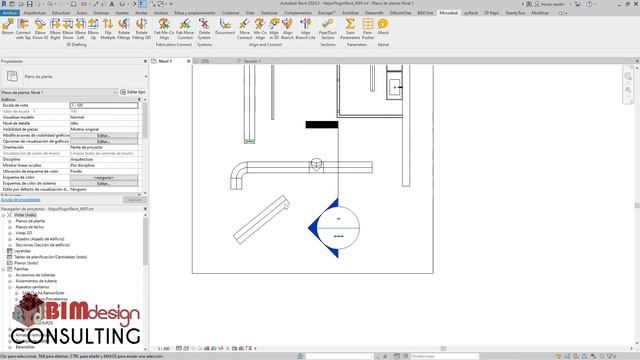Click Editar for Modificaciones de visibilidad/gráficos

point(104,135)
